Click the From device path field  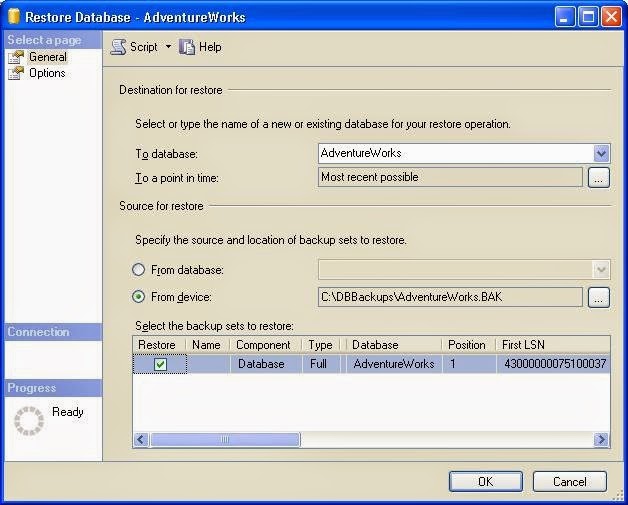click(450, 297)
